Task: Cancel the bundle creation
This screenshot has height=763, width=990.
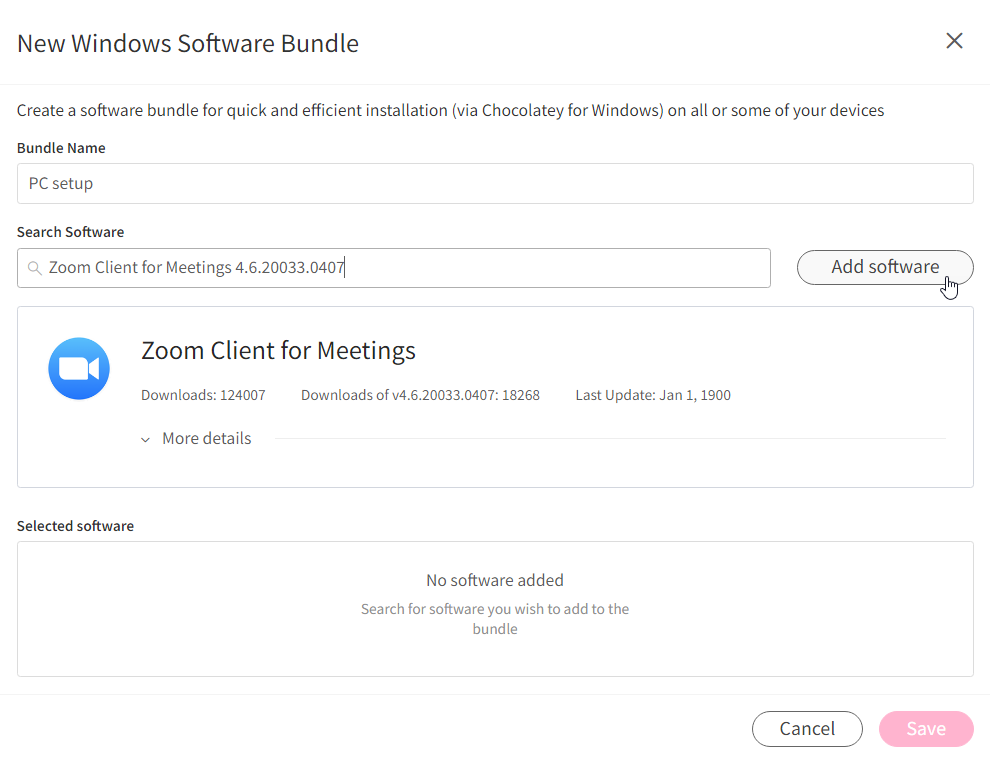Action: (807, 728)
